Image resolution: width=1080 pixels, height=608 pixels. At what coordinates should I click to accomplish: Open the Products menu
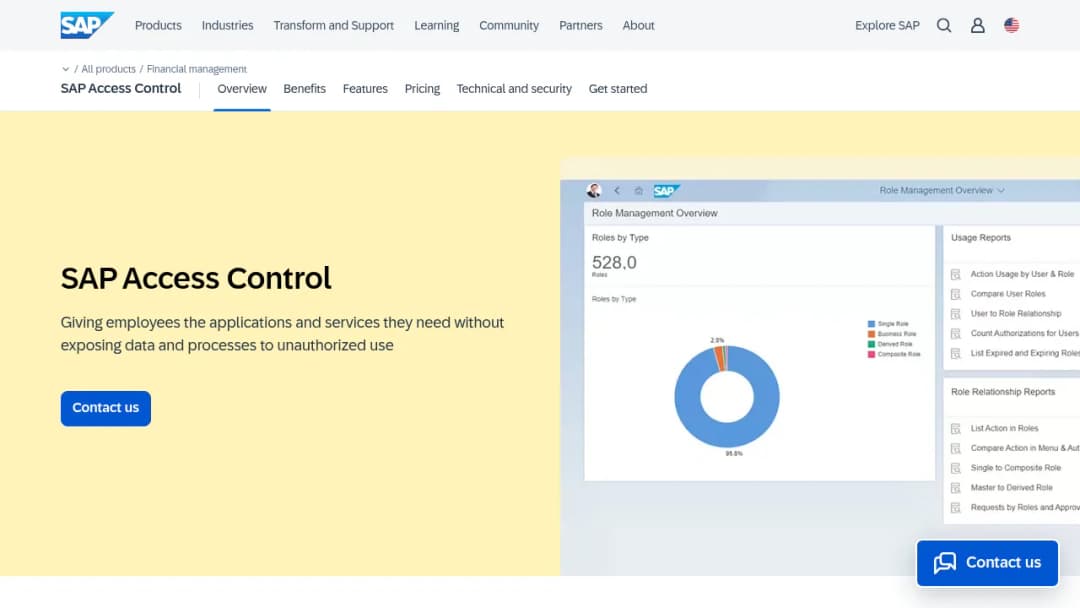pyautogui.click(x=158, y=25)
